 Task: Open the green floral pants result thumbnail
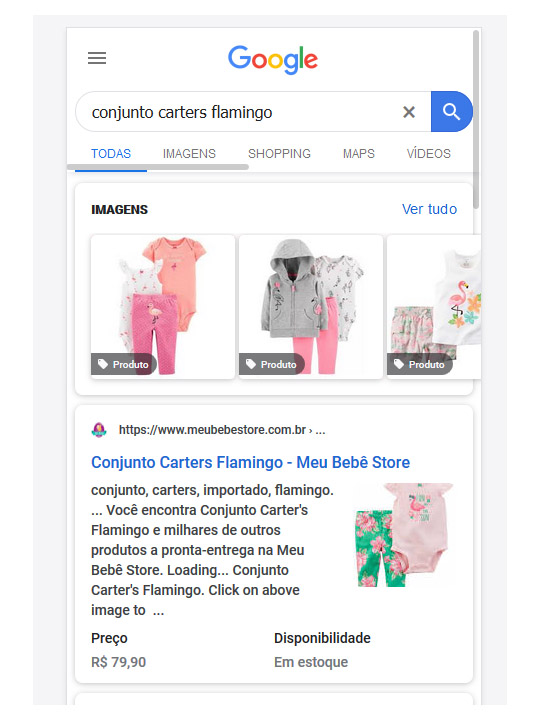404,535
